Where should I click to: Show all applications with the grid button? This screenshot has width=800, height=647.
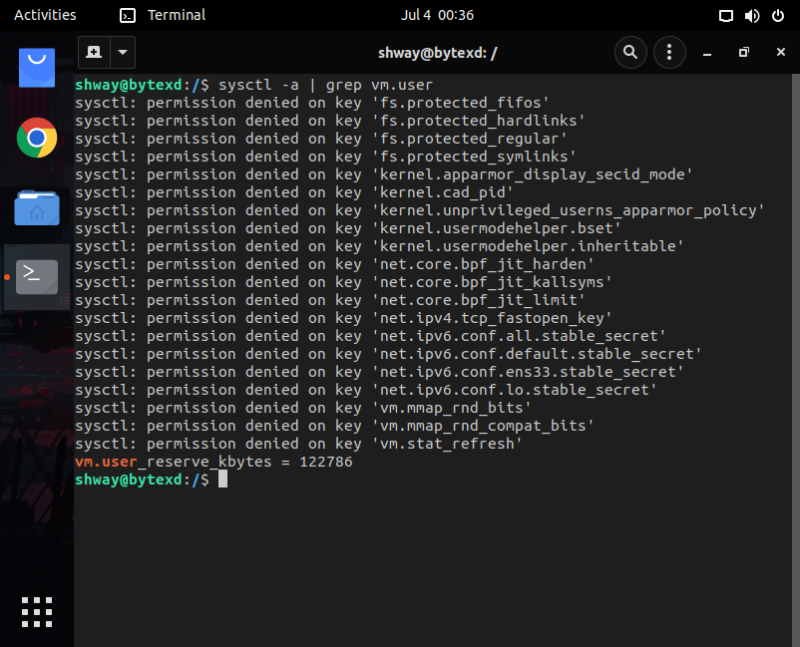[x=36, y=611]
